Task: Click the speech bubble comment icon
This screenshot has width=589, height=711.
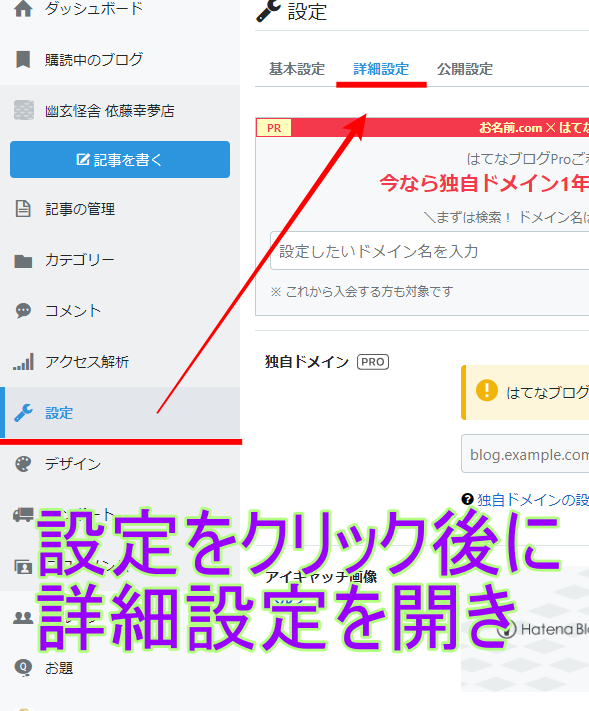Action: click(x=23, y=311)
